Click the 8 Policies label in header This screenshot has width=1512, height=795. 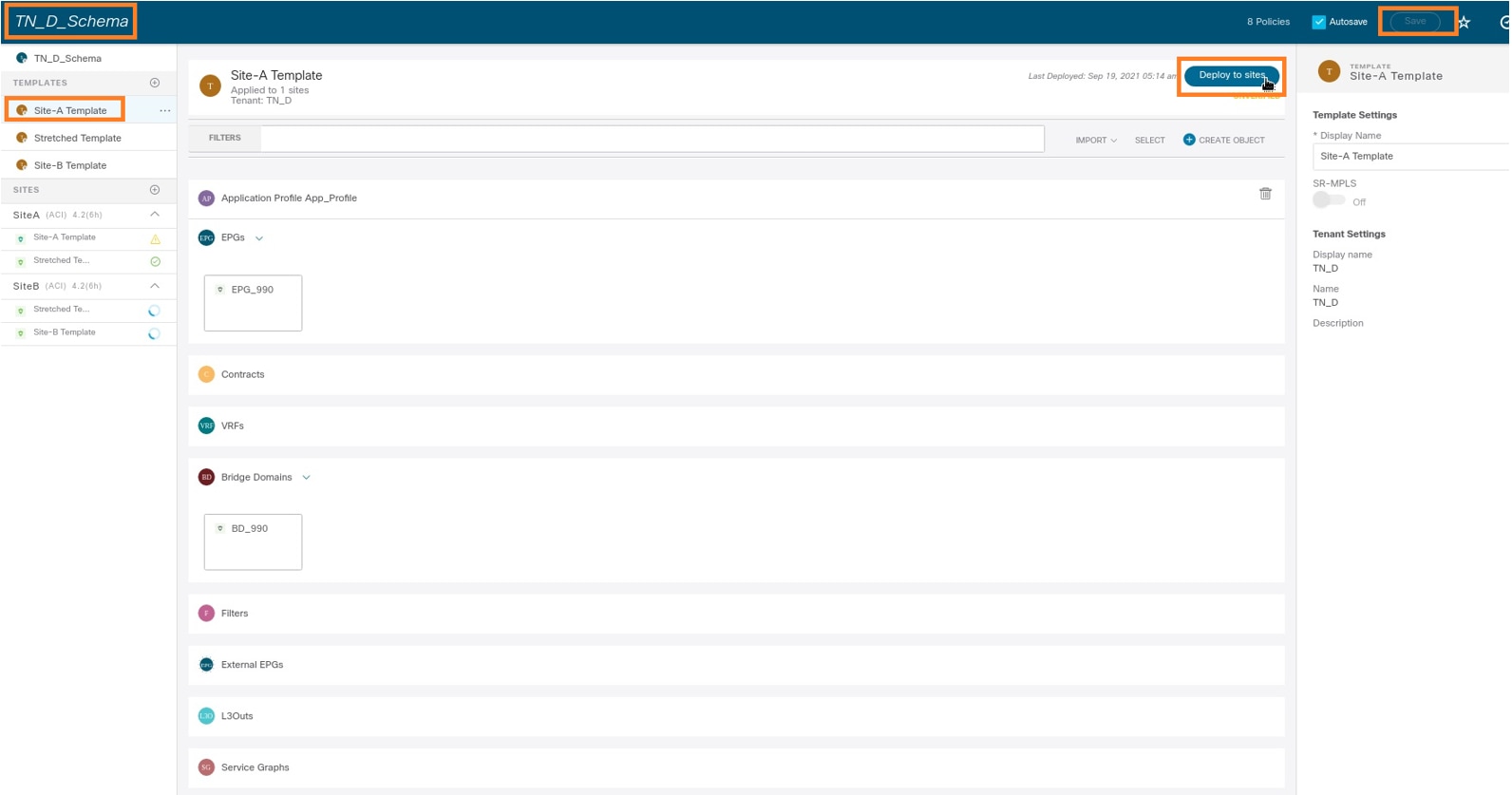pos(1268,22)
